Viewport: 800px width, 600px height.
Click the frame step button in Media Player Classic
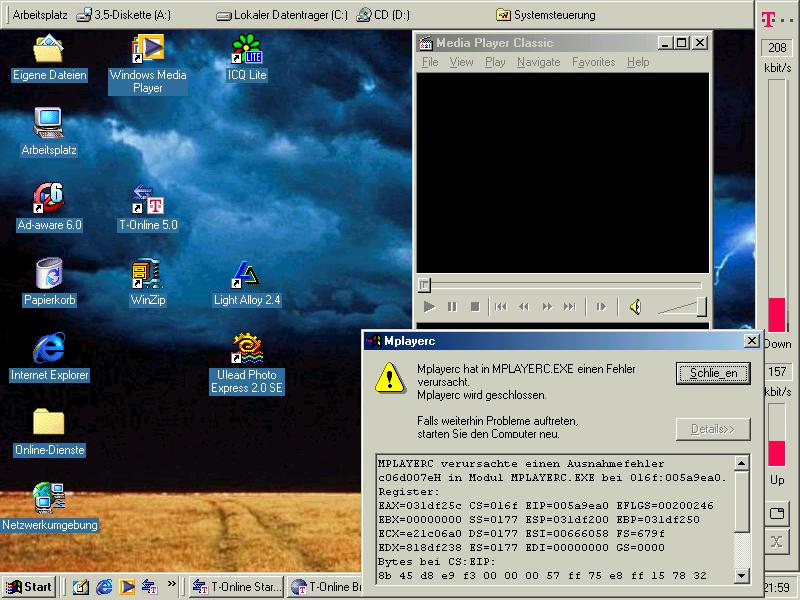(x=602, y=307)
